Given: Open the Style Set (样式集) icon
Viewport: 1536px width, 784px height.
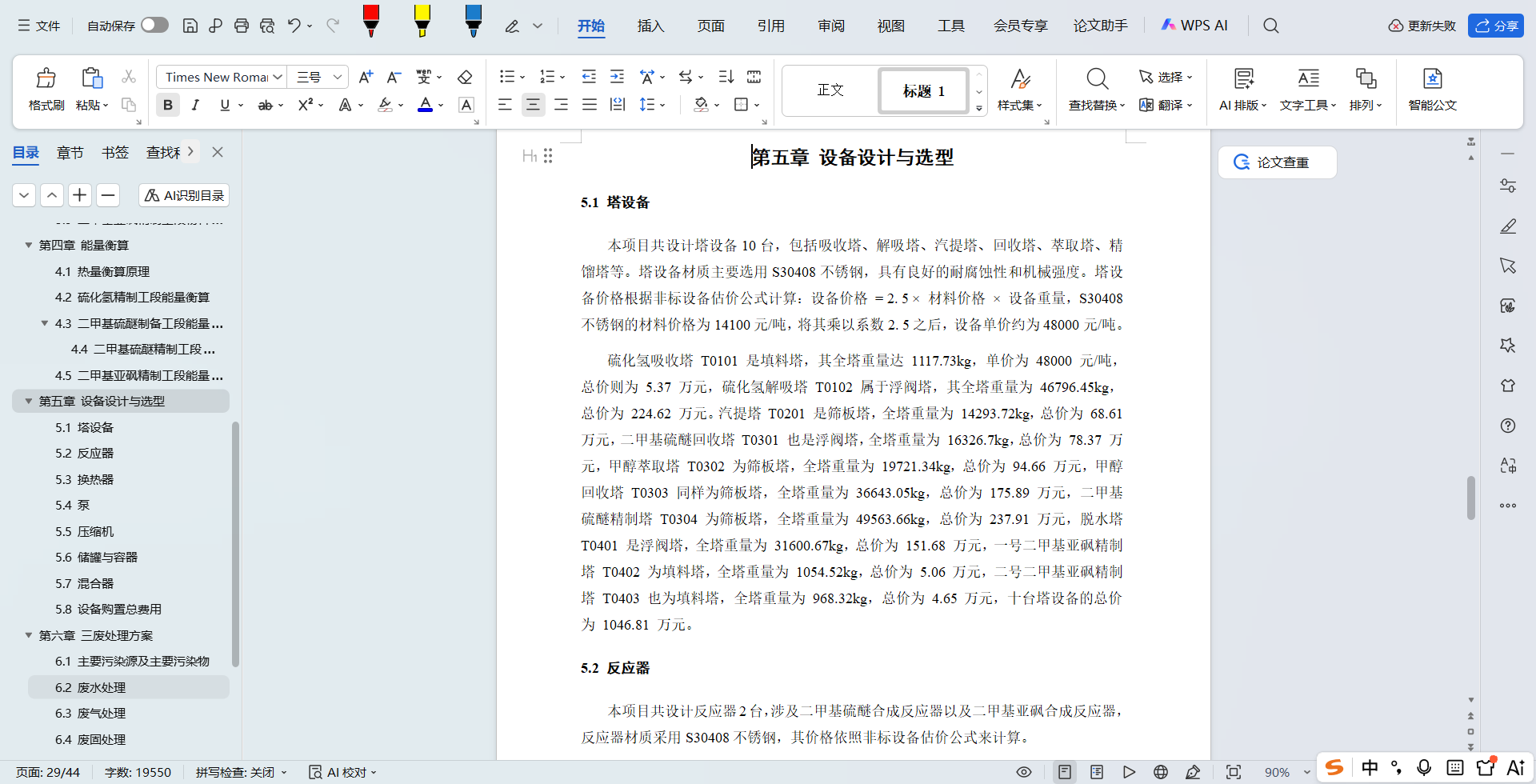Looking at the screenshot, I should point(1019,78).
